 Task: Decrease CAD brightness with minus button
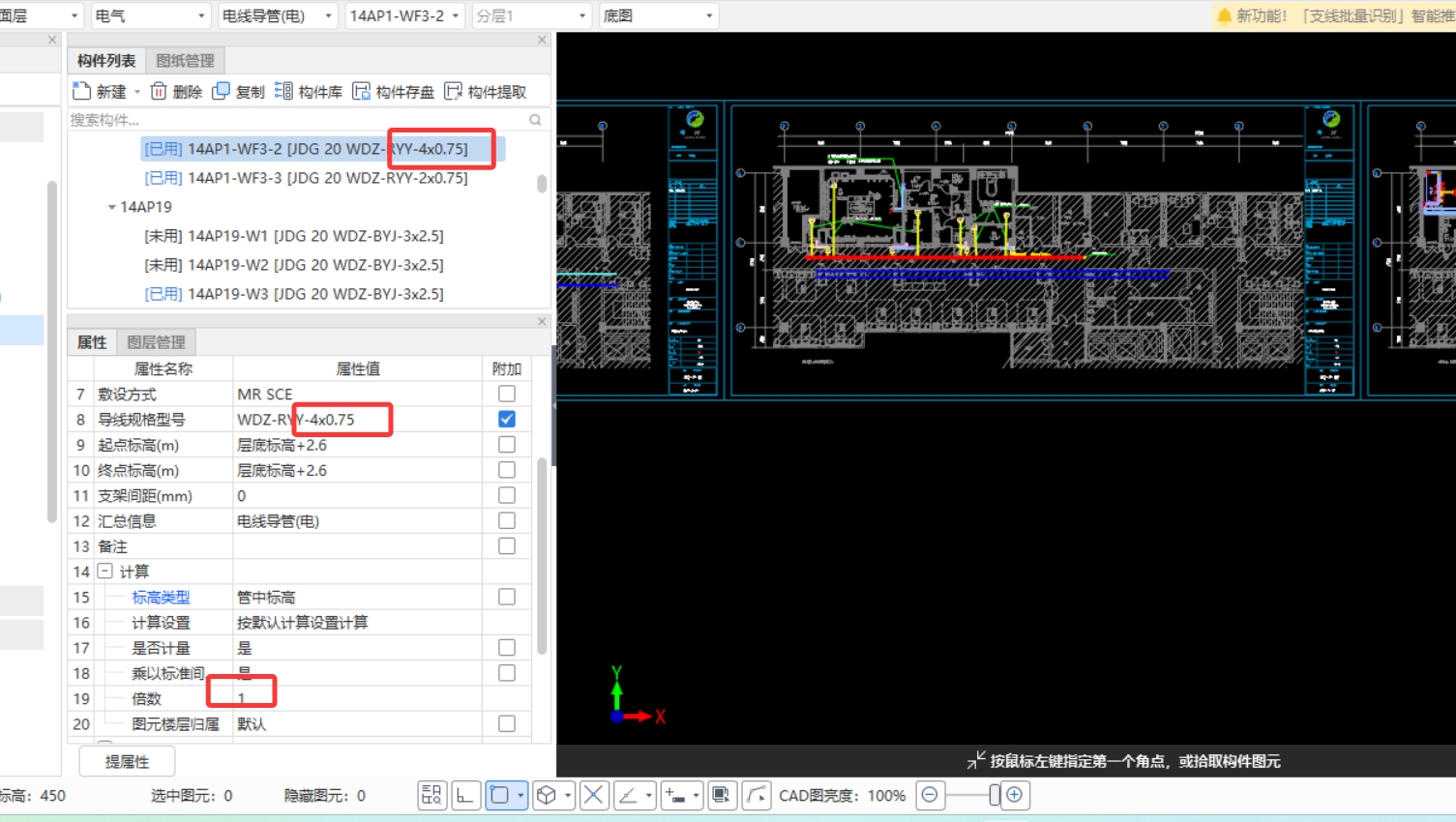930,795
